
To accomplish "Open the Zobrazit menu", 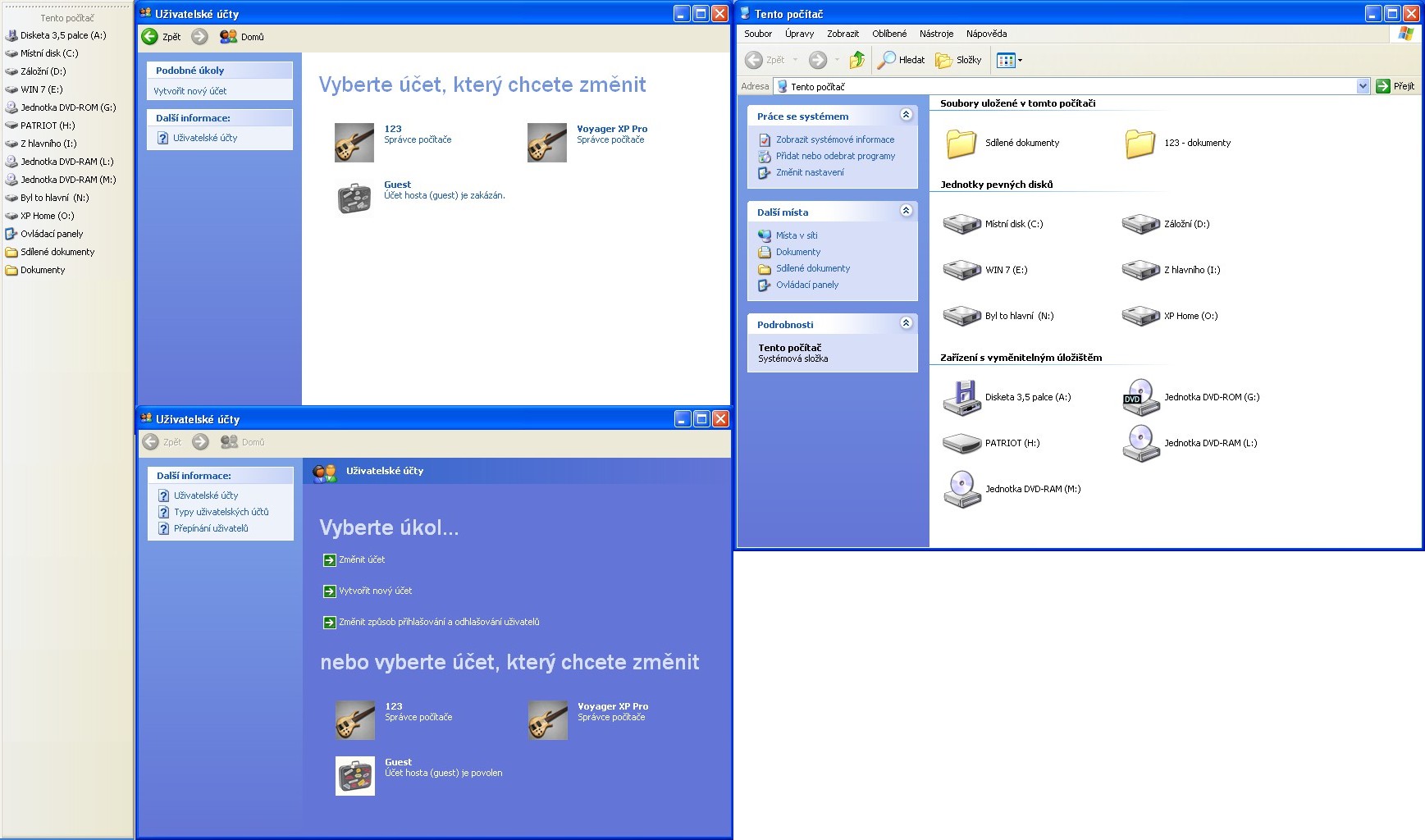I will coord(843,34).
